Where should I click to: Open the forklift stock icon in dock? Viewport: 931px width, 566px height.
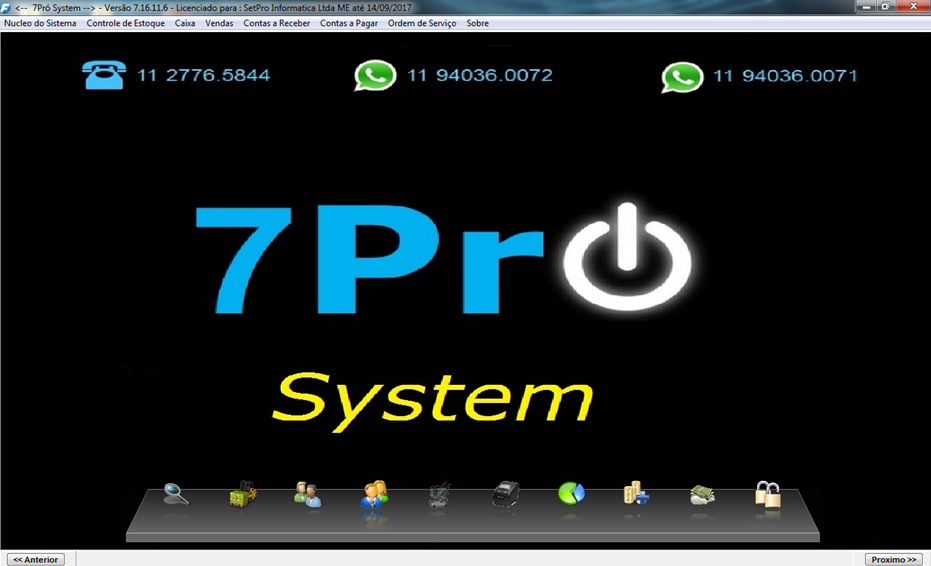242,493
